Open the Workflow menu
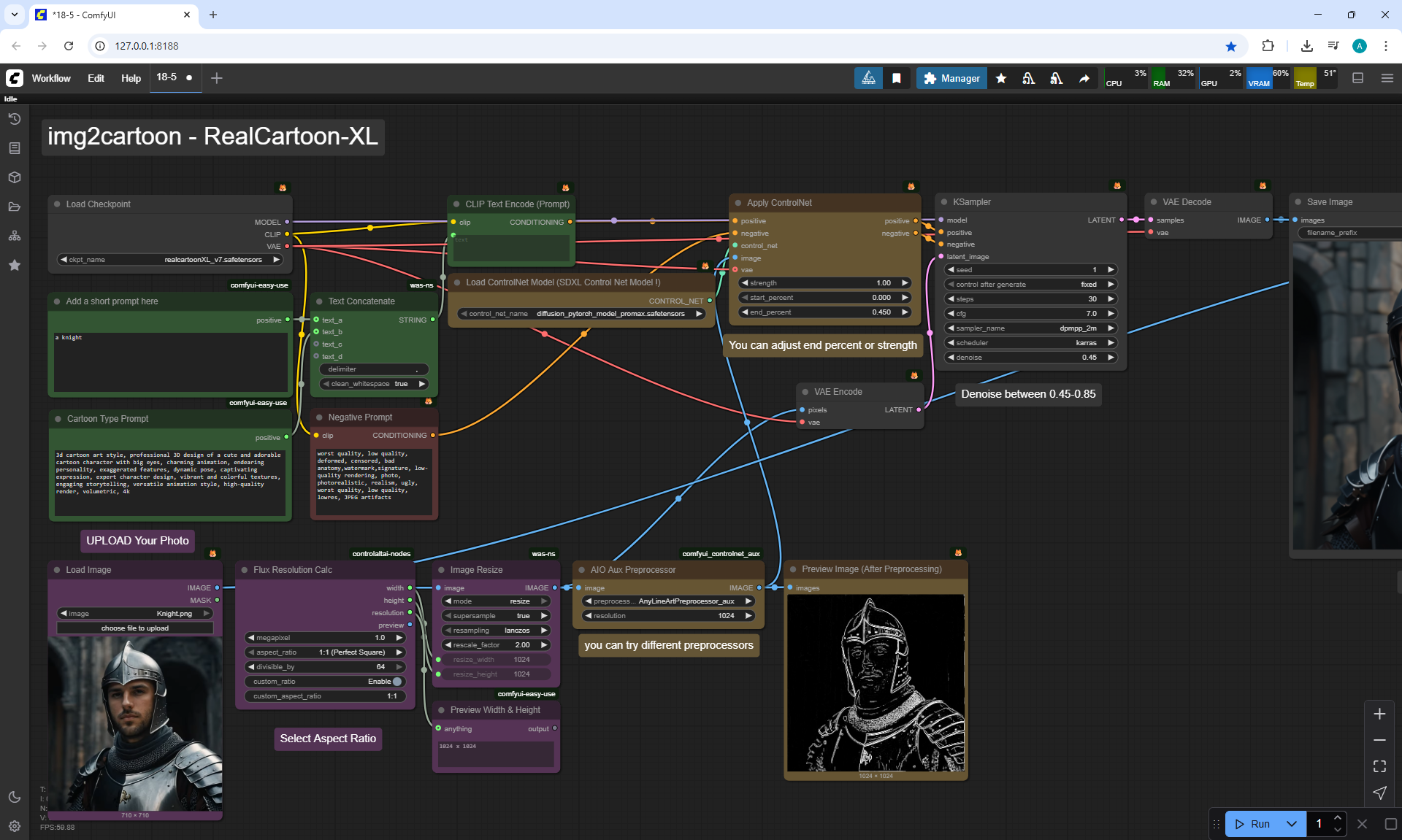Image resolution: width=1402 pixels, height=840 pixels. [x=51, y=78]
